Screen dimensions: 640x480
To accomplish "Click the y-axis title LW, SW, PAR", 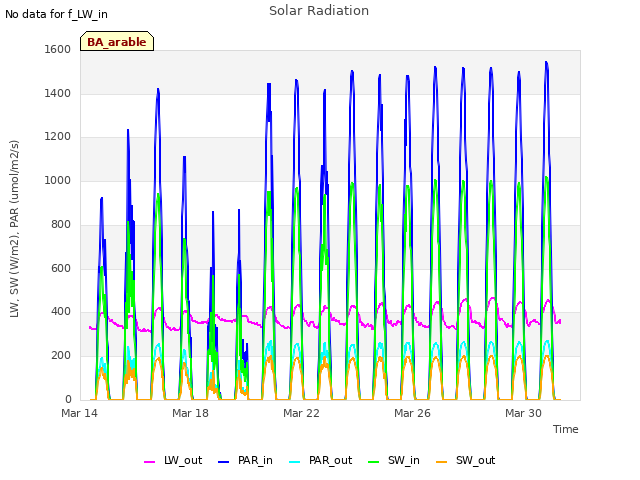I will (14, 229).
